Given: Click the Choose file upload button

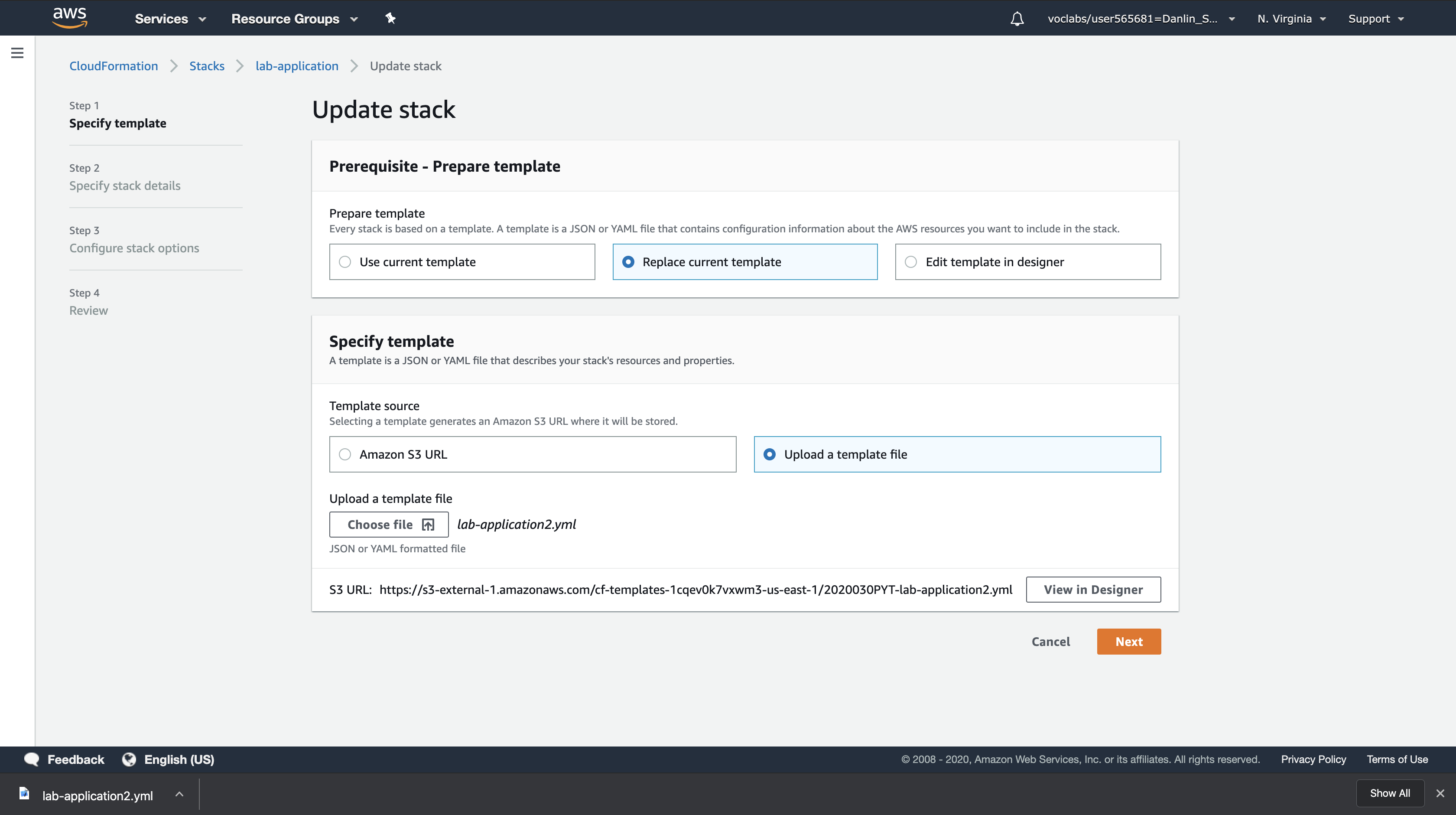Looking at the screenshot, I should (x=389, y=524).
